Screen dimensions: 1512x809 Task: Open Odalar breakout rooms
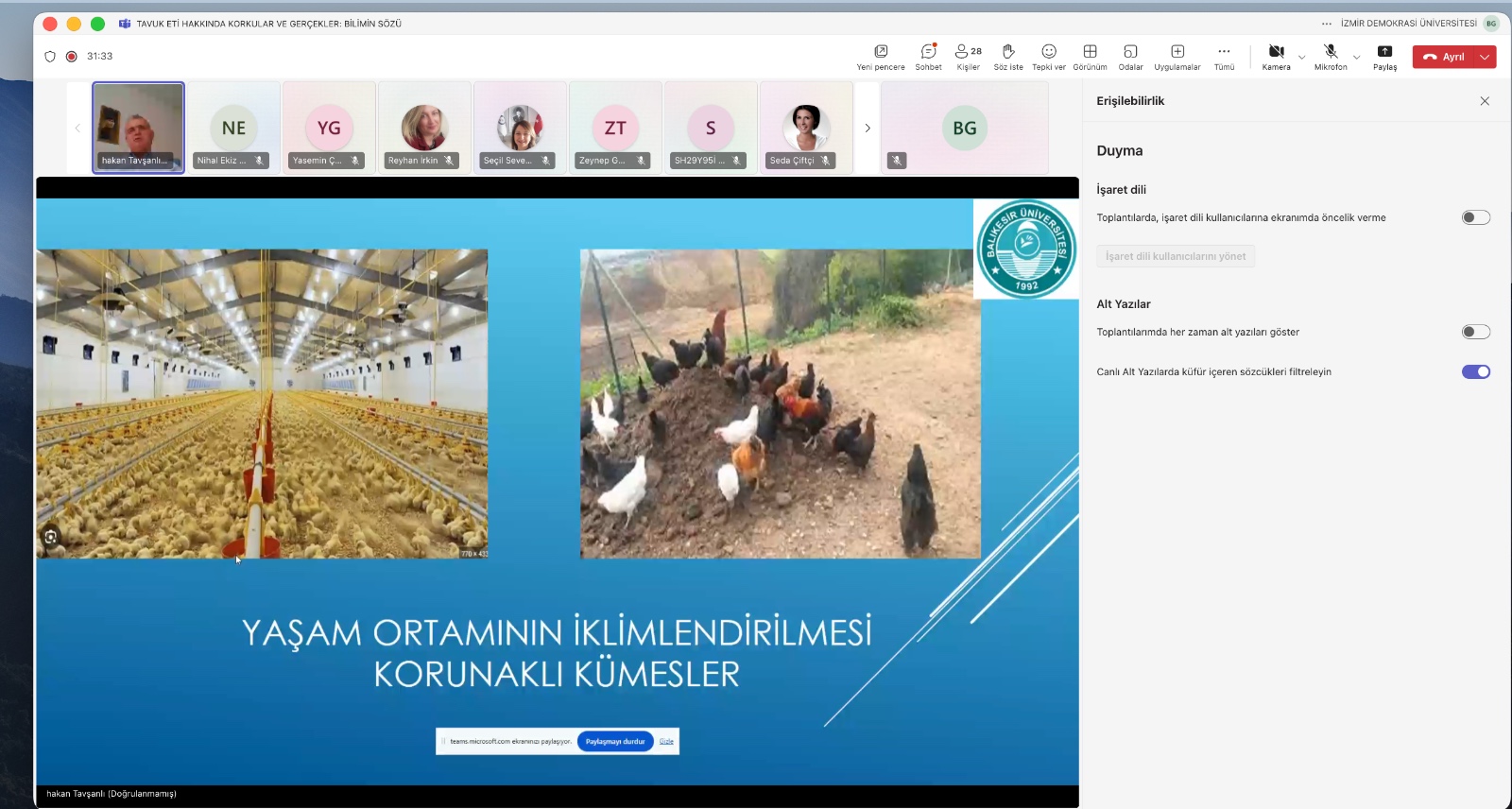pyautogui.click(x=1130, y=57)
